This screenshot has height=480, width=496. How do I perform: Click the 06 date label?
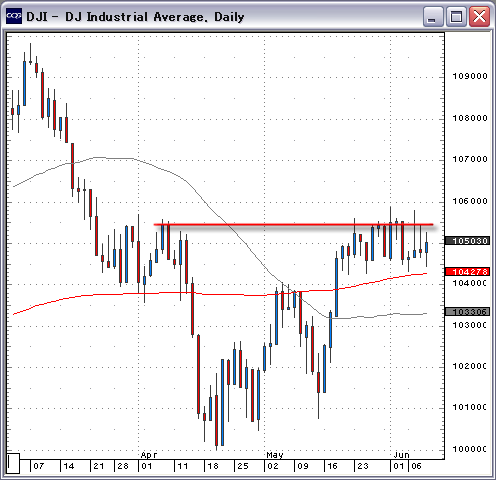[x=417, y=466]
